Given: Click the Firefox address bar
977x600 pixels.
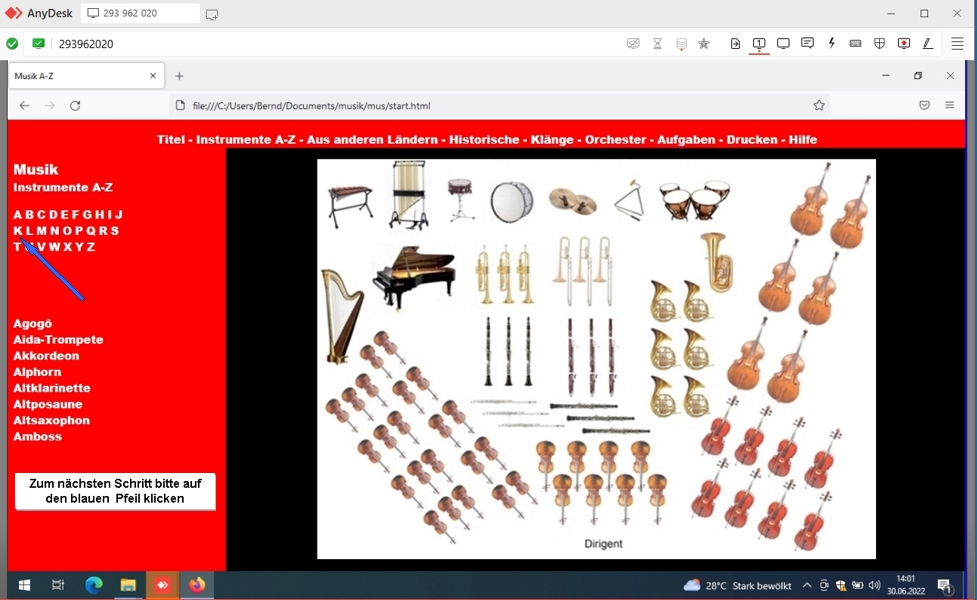Looking at the screenshot, I should [490, 105].
